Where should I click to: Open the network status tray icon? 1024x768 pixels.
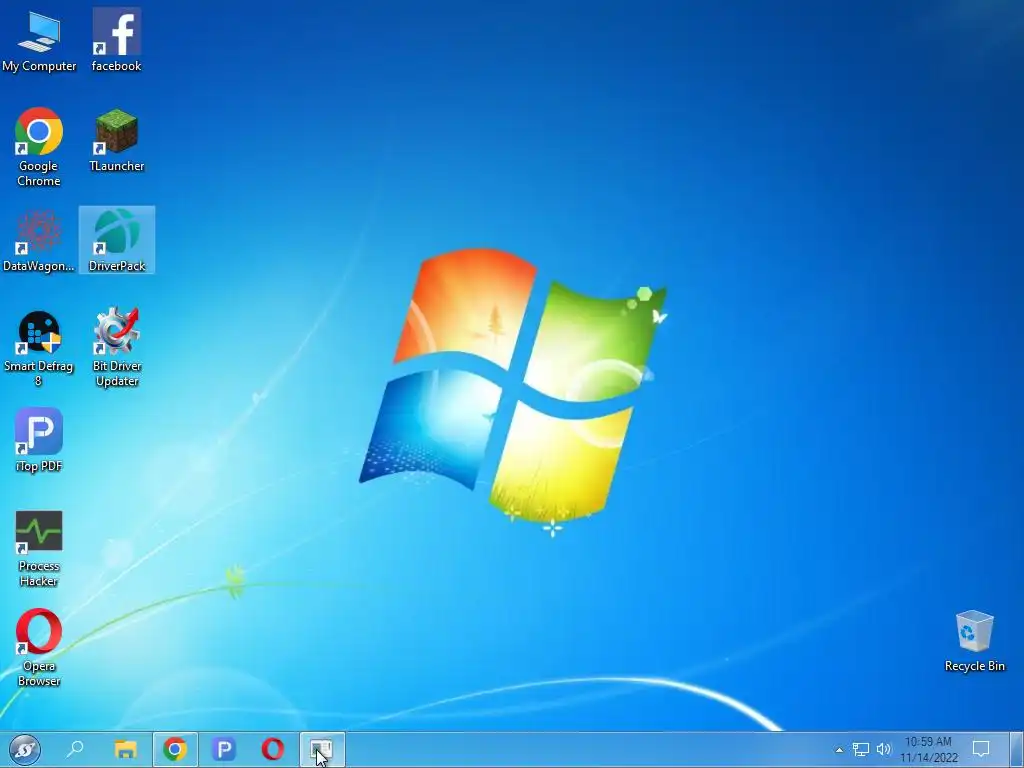(x=861, y=750)
